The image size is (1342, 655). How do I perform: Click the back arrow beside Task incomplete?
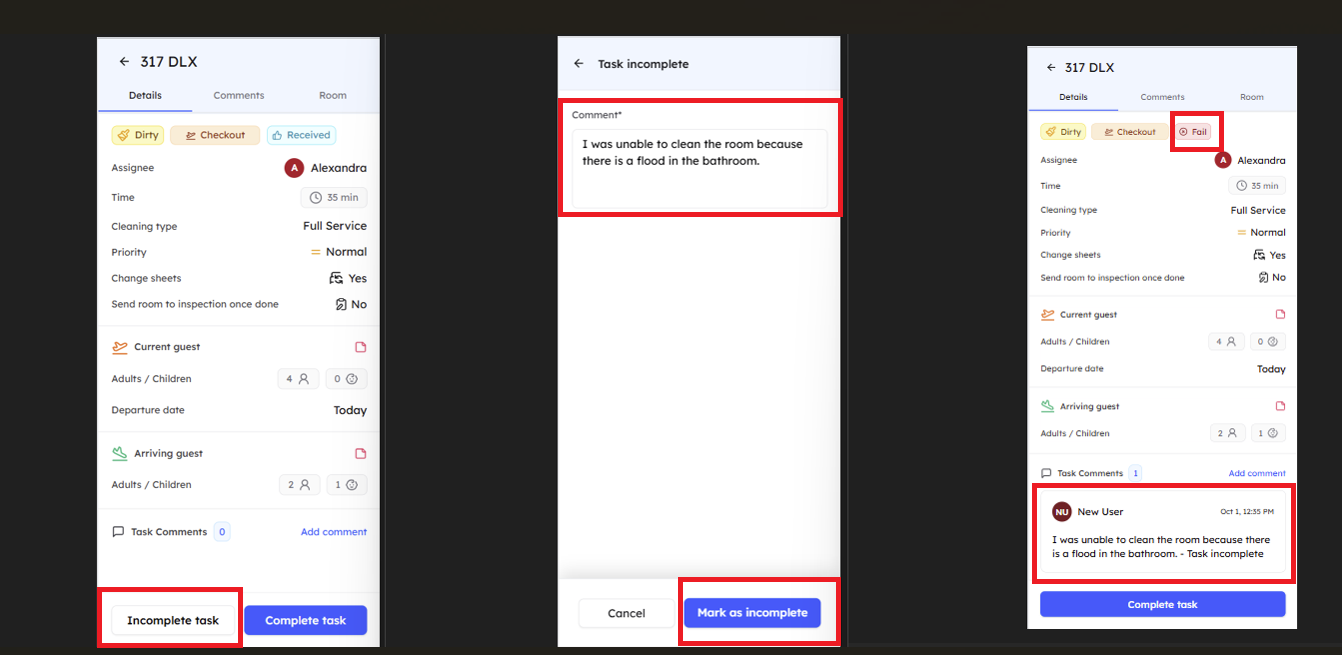pyautogui.click(x=578, y=64)
